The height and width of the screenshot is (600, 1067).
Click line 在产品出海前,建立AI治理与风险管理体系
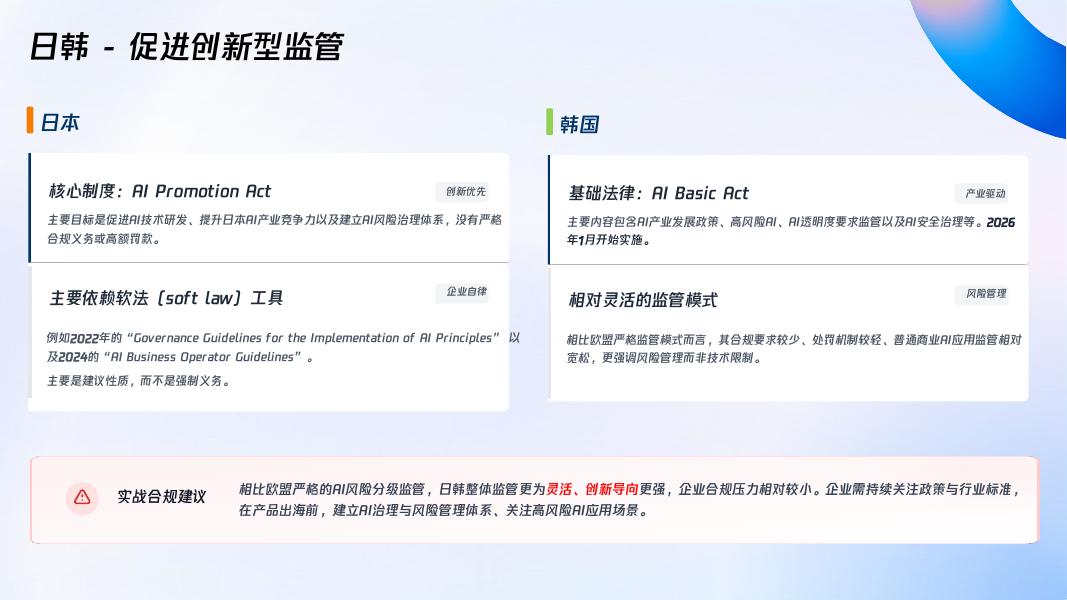point(442,510)
